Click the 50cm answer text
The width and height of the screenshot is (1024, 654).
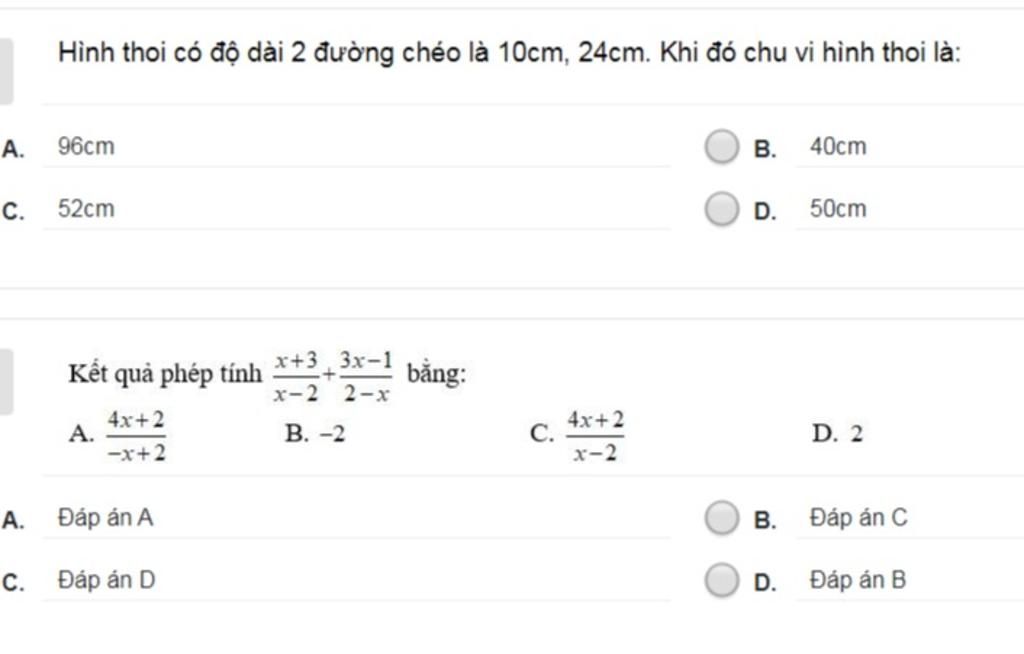[838, 210]
